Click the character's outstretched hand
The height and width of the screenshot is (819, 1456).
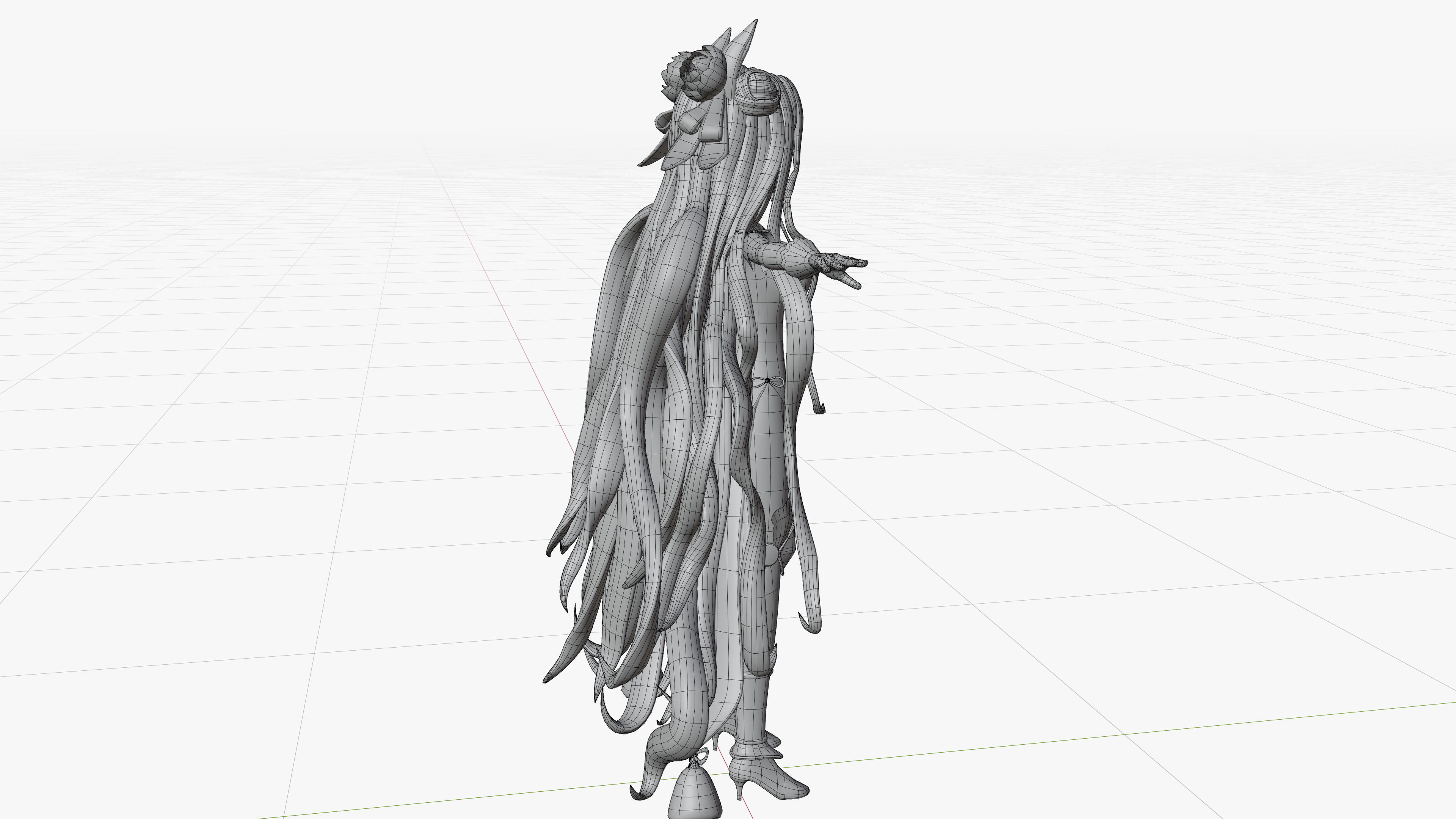(x=839, y=269)
